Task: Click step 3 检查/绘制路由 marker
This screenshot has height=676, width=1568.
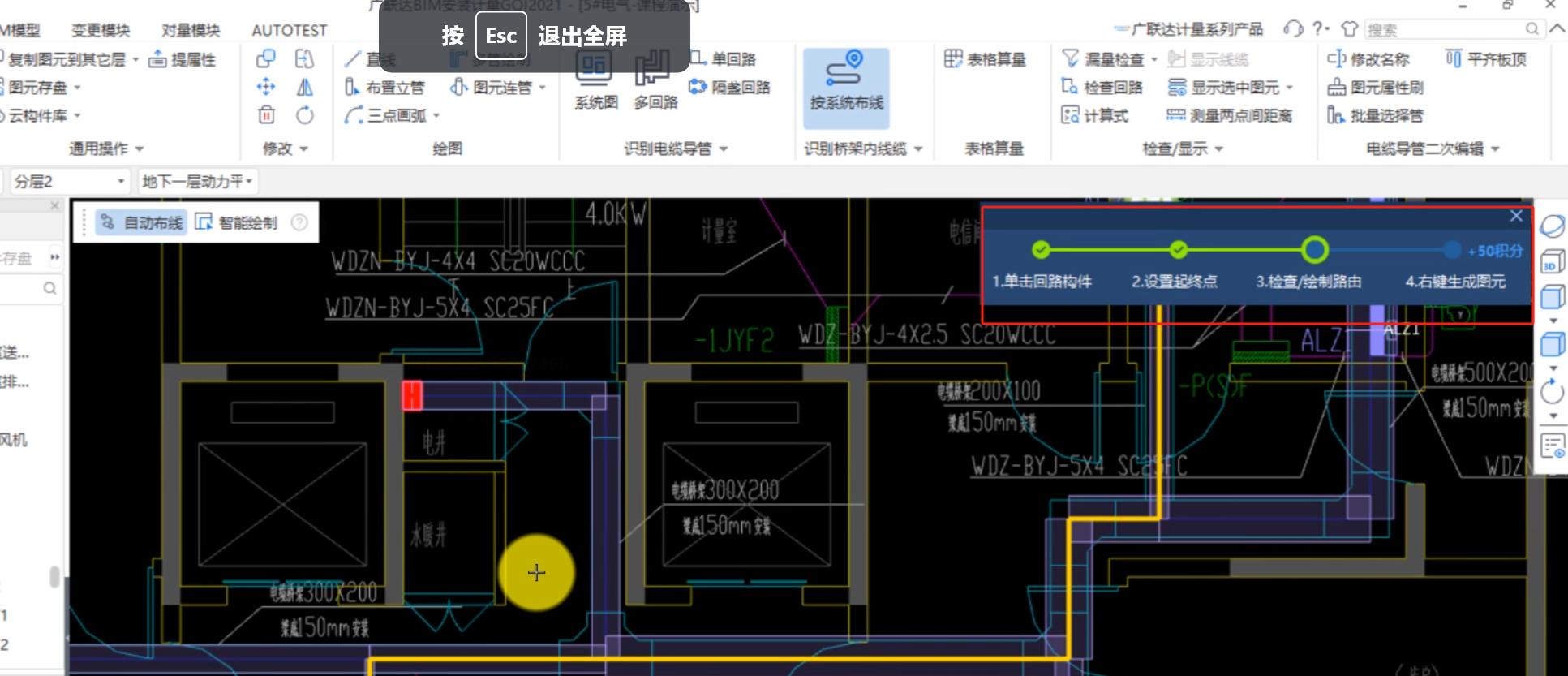Action: pos(1315,250)
